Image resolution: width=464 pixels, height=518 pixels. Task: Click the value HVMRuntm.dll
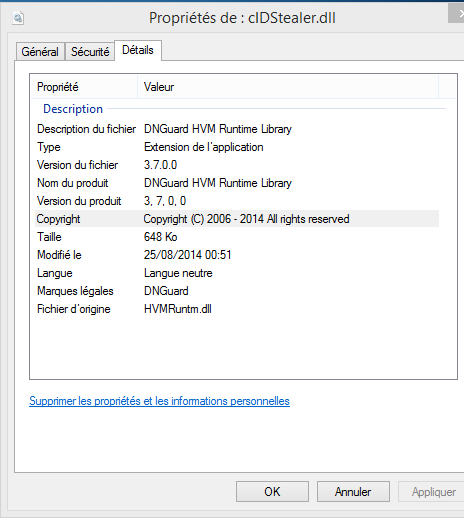pos(178,309)
